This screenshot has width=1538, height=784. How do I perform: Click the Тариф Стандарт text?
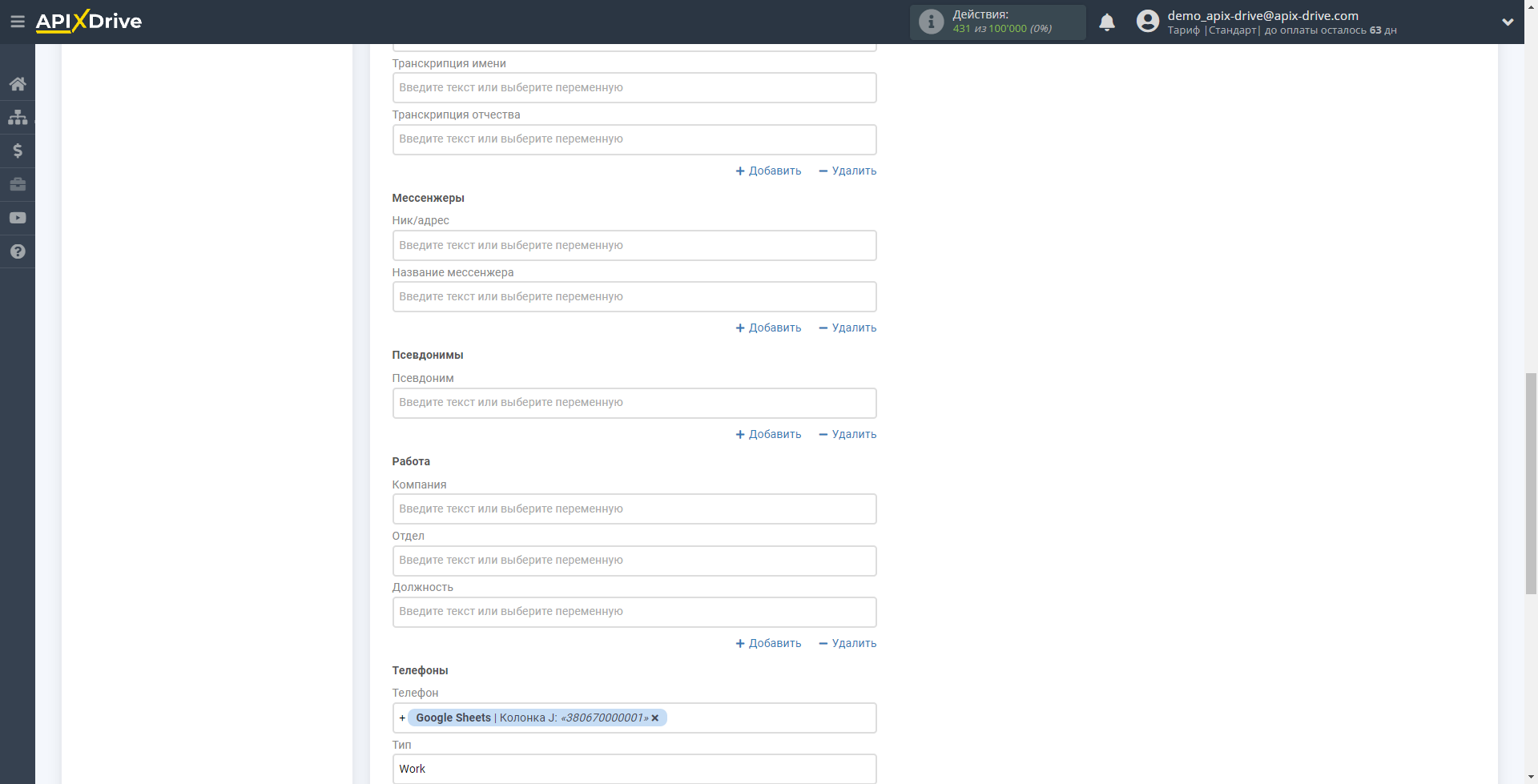[1212, 30]
